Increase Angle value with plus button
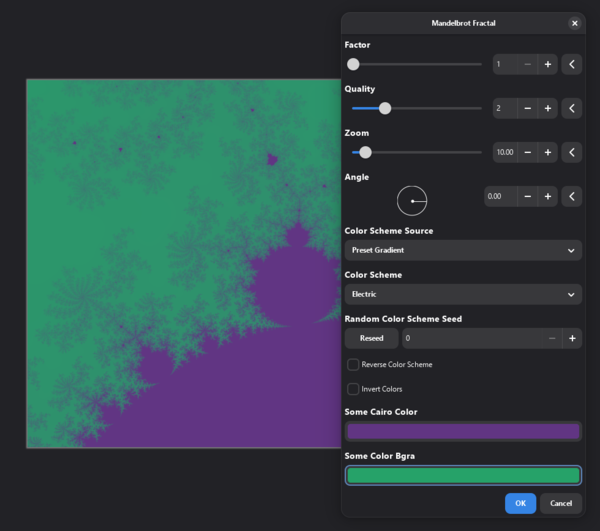 [x=548, y=196]
